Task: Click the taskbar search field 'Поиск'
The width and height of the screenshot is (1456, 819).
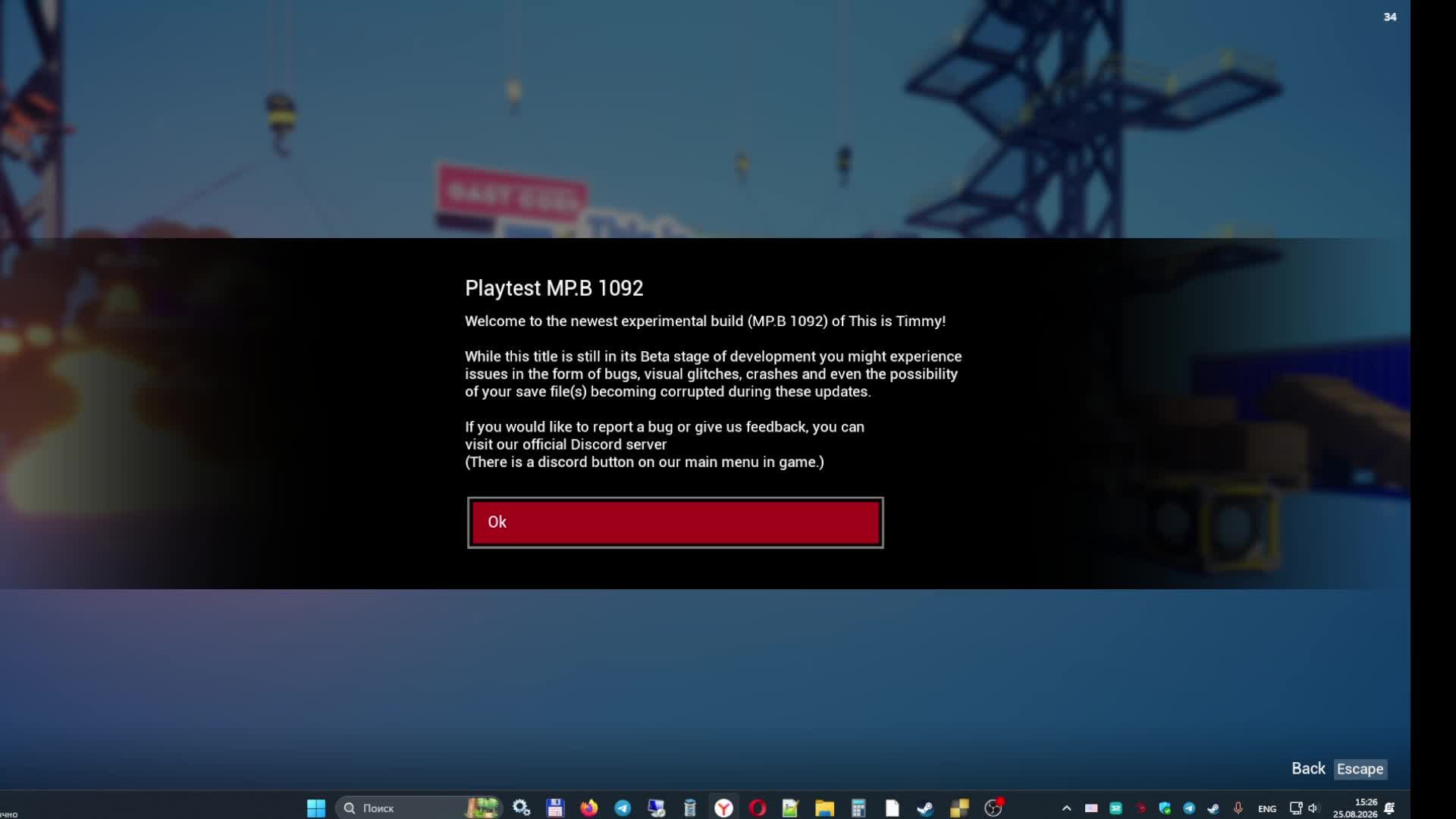Action: click(x=419, y=808)
